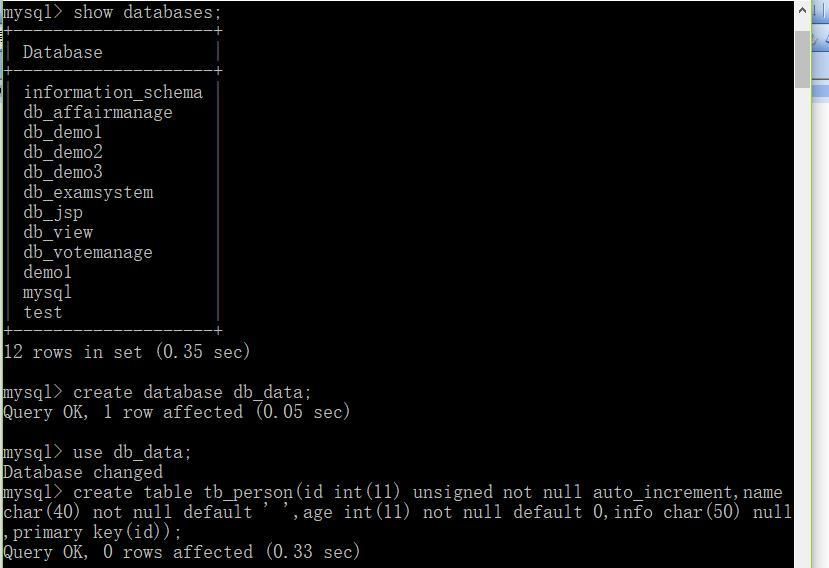Click the db_jsp database entry
Image resolution: width=829 pixels, height=568 pixels.
[x=53, y=213]
